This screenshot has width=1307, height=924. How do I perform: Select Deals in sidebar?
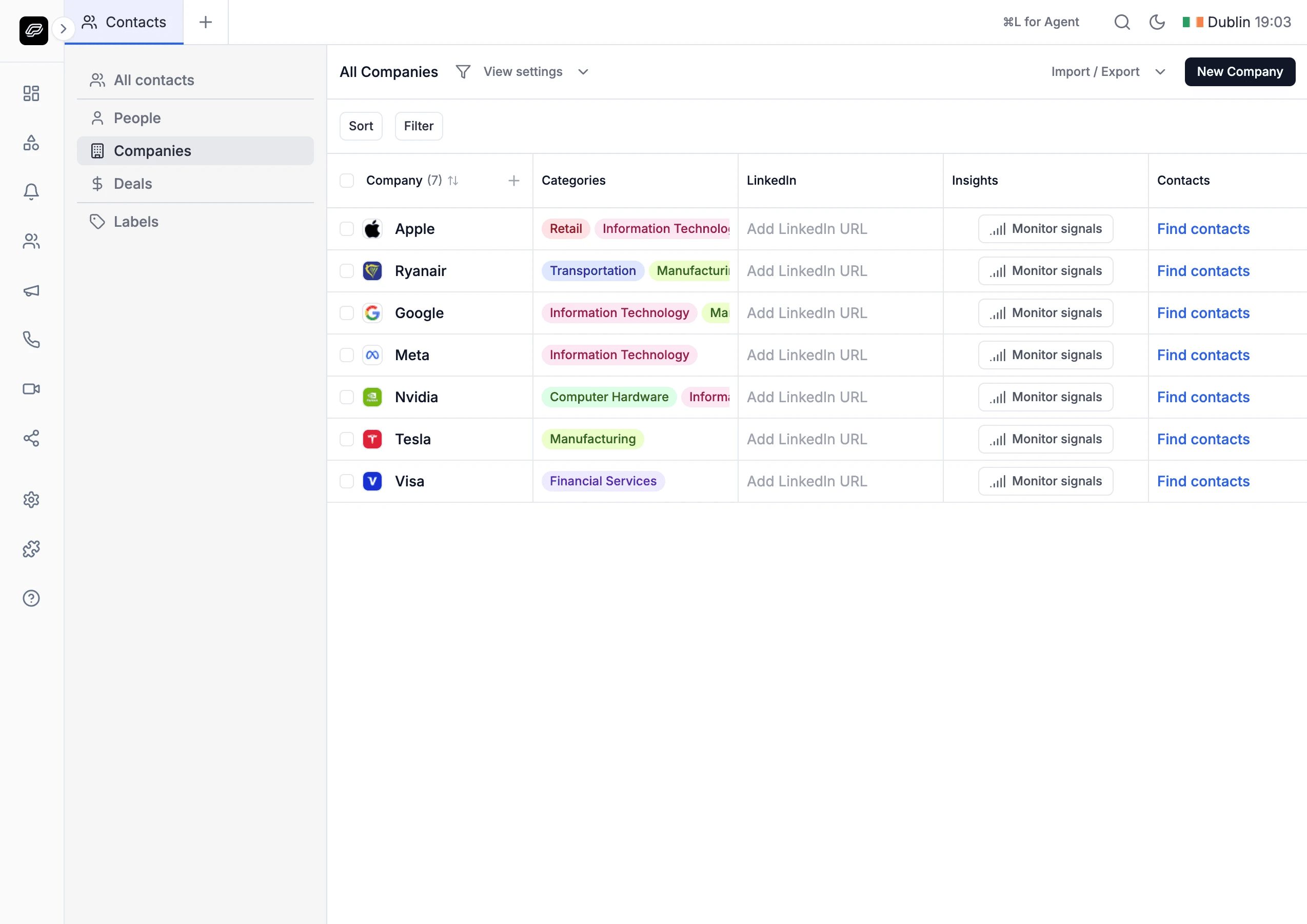(195, 184)
